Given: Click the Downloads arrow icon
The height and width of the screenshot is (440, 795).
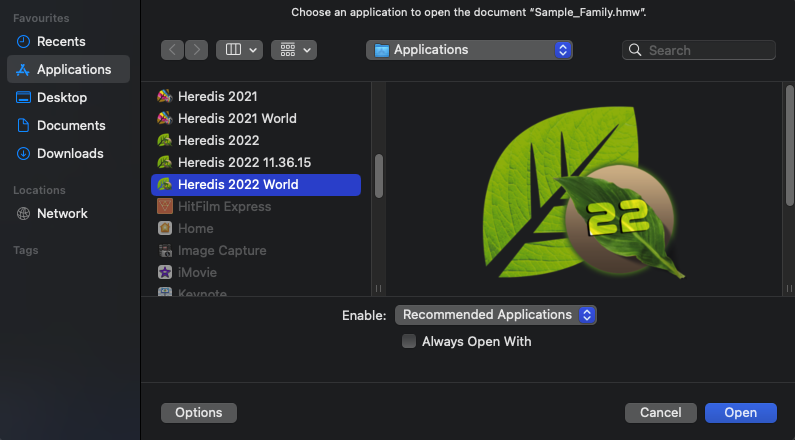Looking at the screenshot, I should pyautogui.click(x=23, y=153).
